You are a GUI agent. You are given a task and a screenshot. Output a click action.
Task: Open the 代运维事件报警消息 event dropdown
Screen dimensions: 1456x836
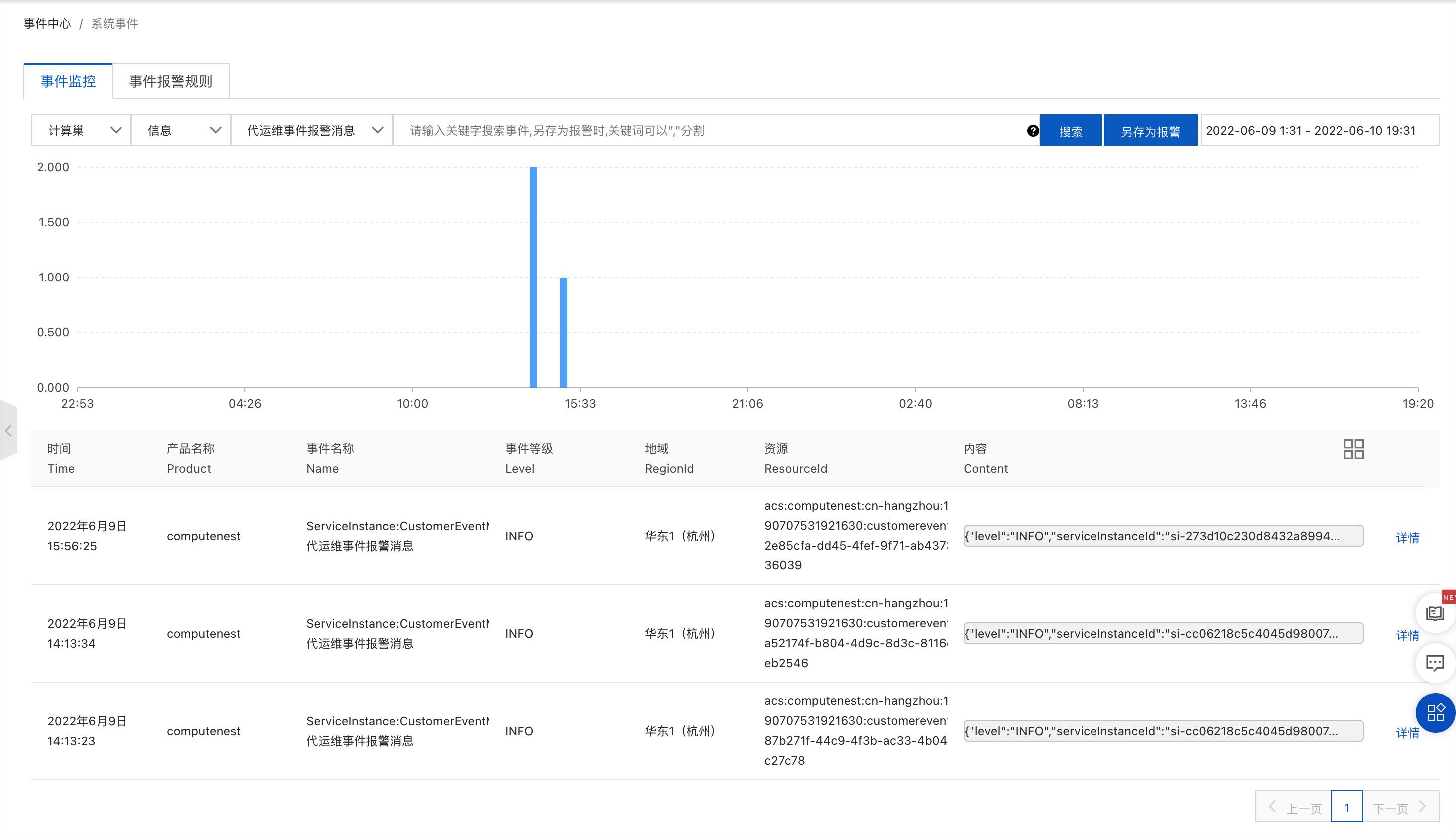(312, 131)
